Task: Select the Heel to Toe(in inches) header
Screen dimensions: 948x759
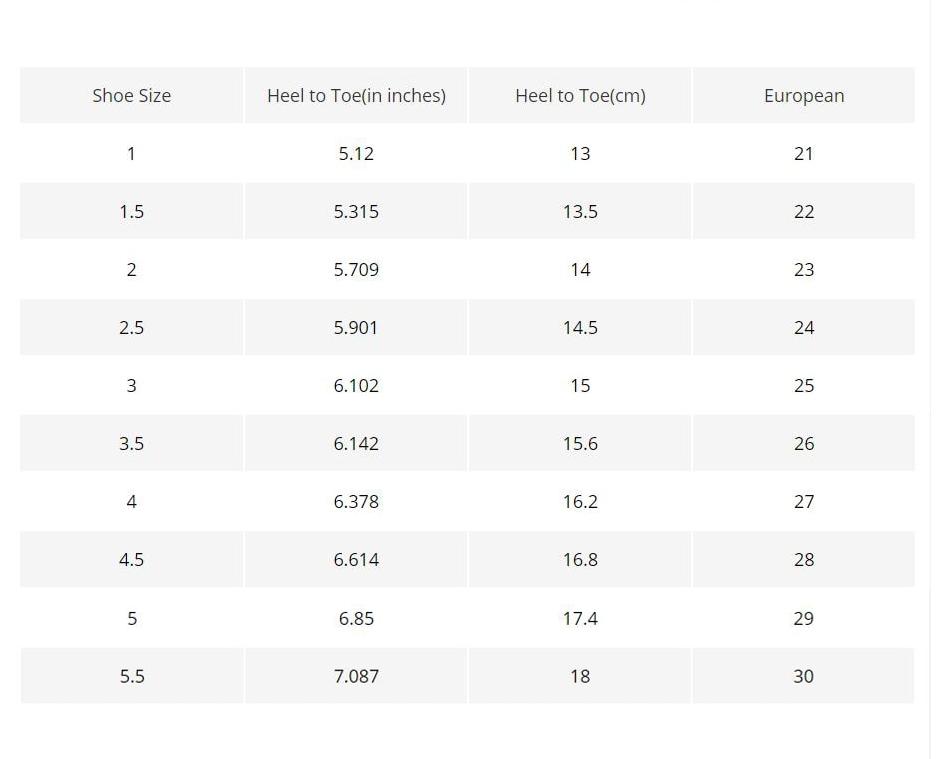Action: [356, 96]
